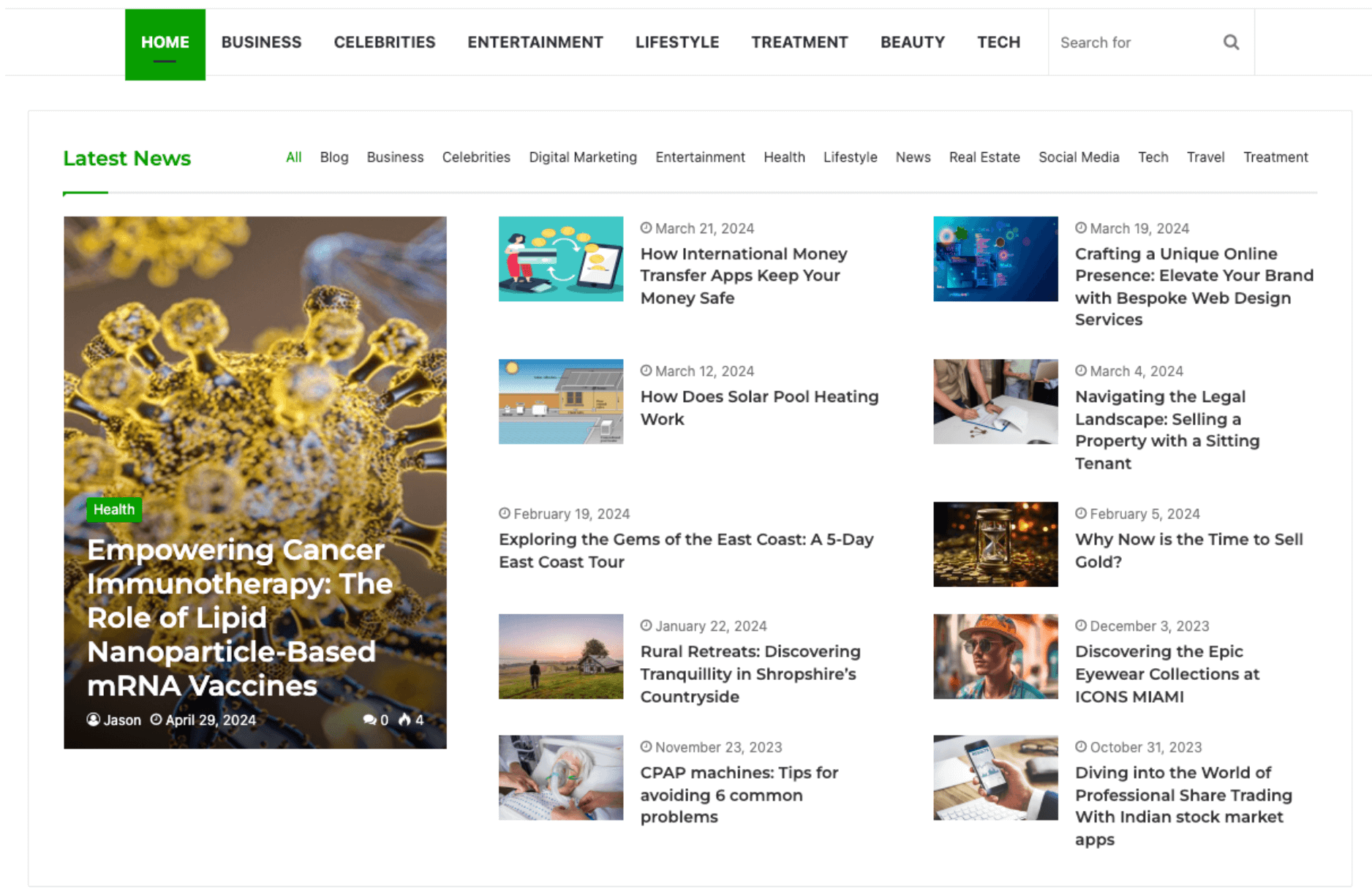Open the solar pool heating thumbnail

click(560, 401)
